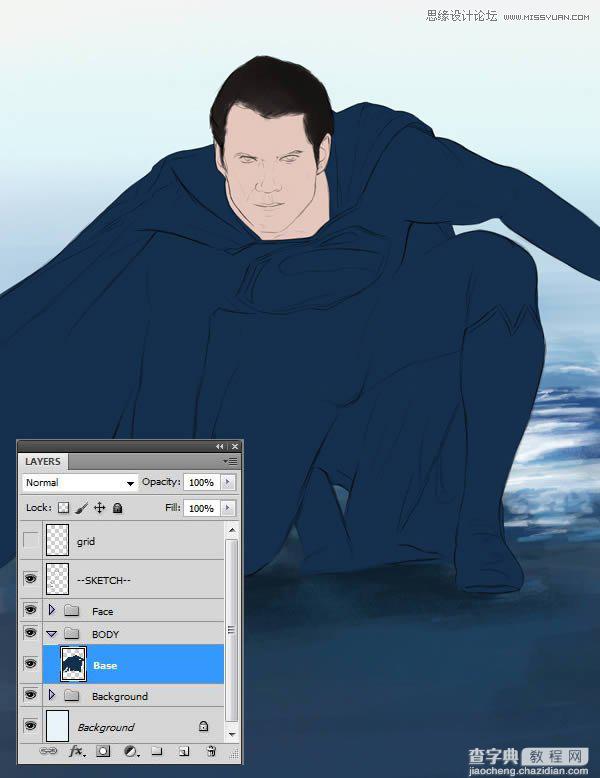Select the Background group name
Viewport: 600px width, 778px height.
click(x=120, y=697)
